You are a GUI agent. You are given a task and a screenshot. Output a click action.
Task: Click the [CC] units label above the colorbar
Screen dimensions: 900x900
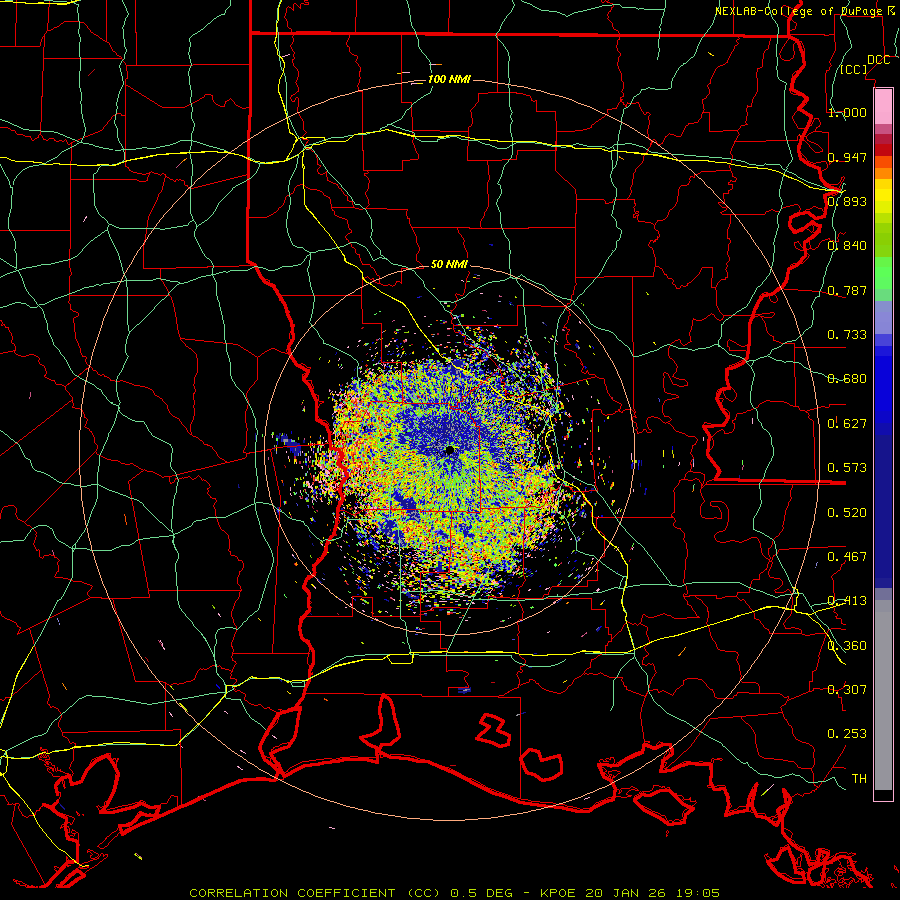[854, 69]
